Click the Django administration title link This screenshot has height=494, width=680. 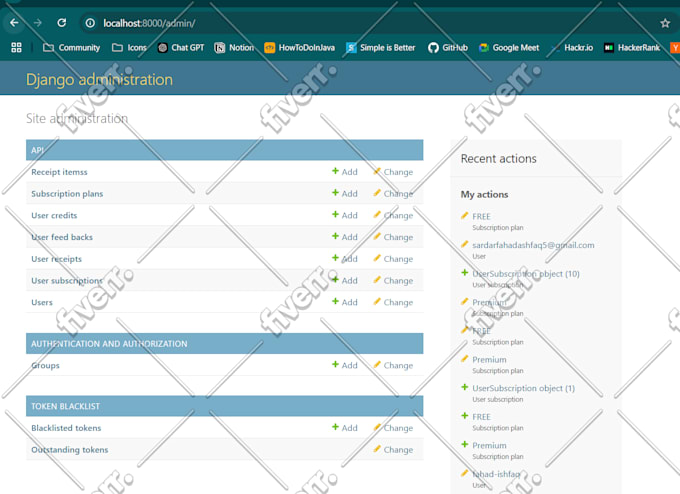tap(99, 79)
